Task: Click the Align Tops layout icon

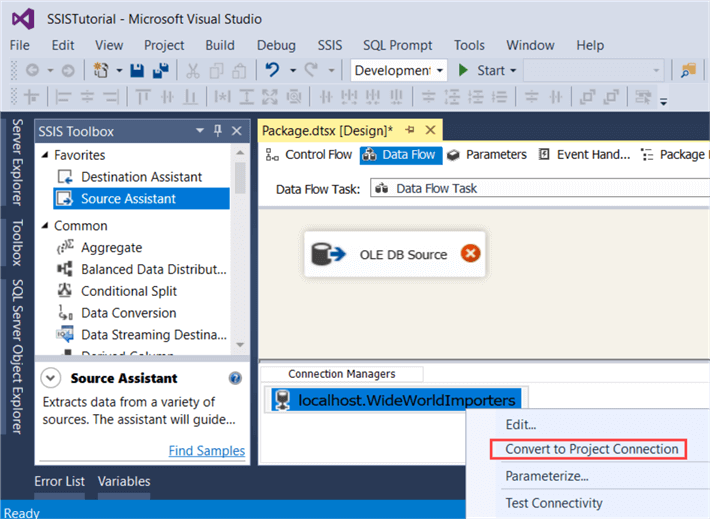Action: (143, 97)
